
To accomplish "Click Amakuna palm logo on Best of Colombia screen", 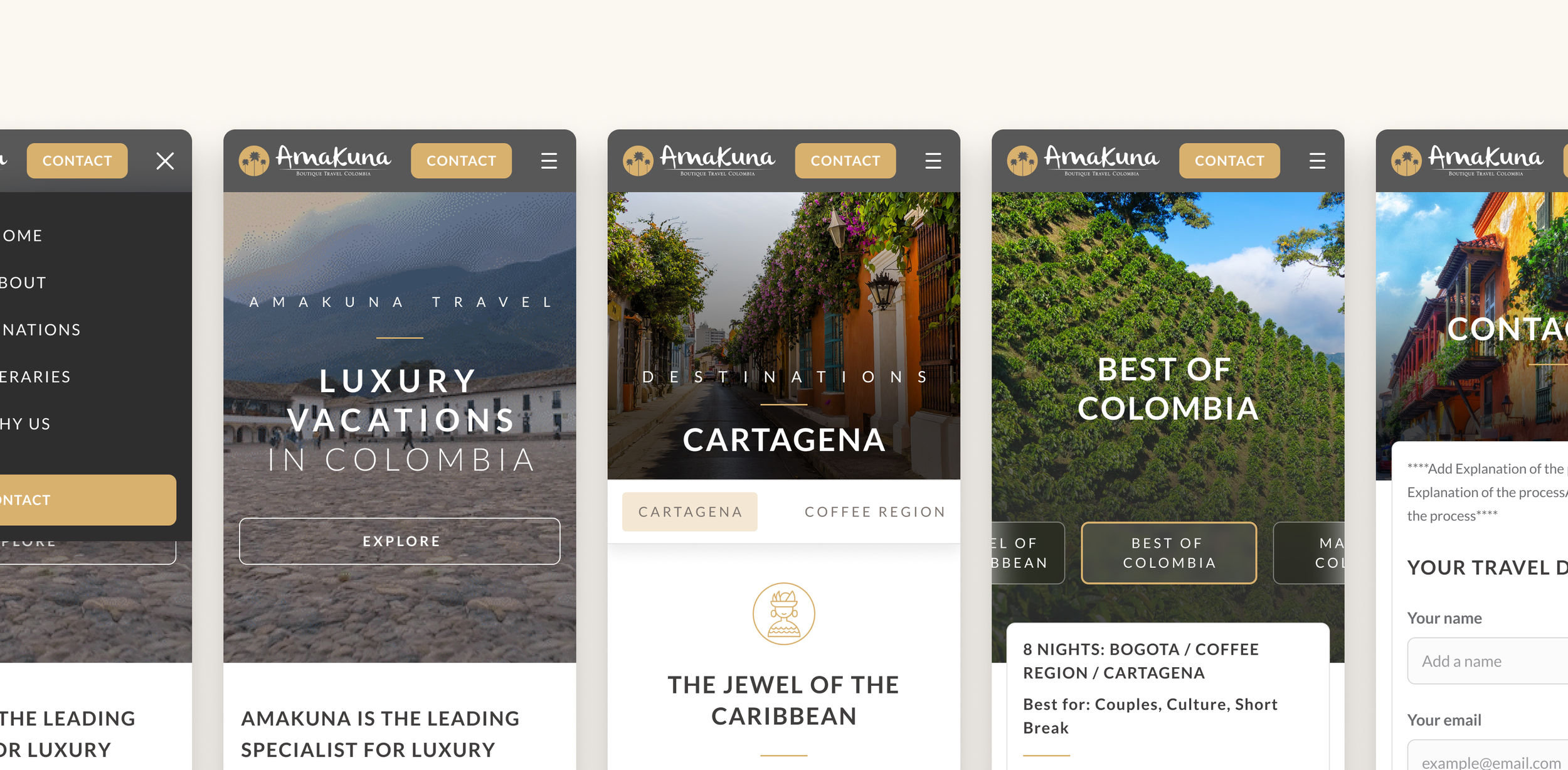I will pos(1083,161).
